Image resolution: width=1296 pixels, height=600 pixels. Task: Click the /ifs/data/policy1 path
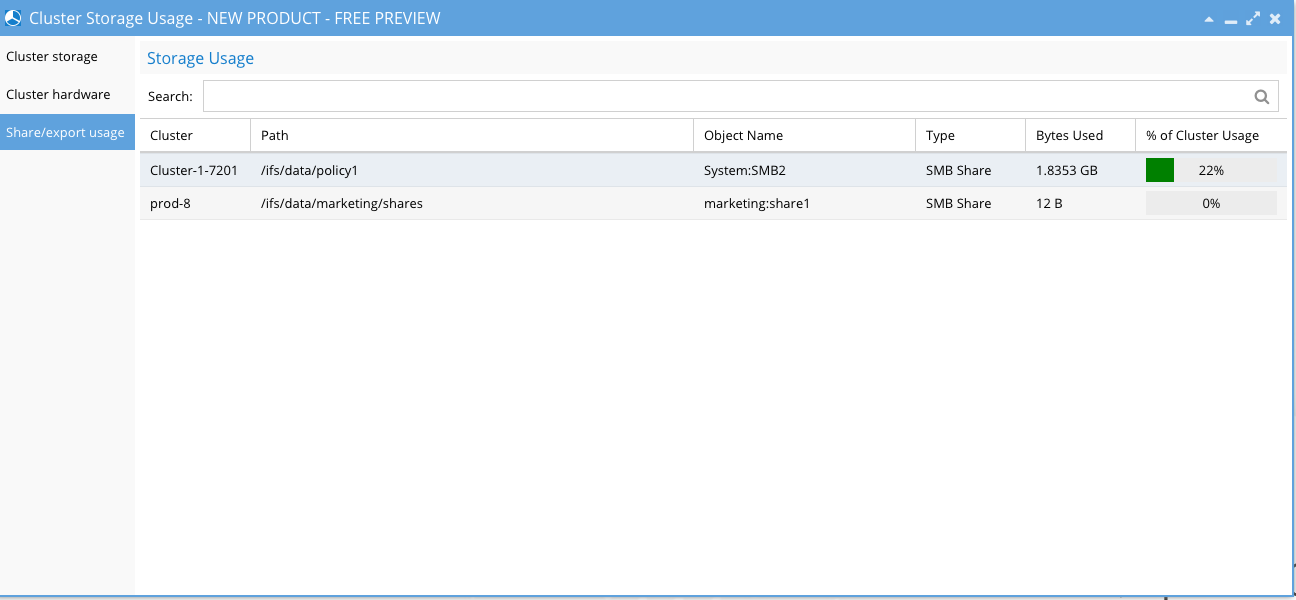pyautogui.click(x=309, y=171)
